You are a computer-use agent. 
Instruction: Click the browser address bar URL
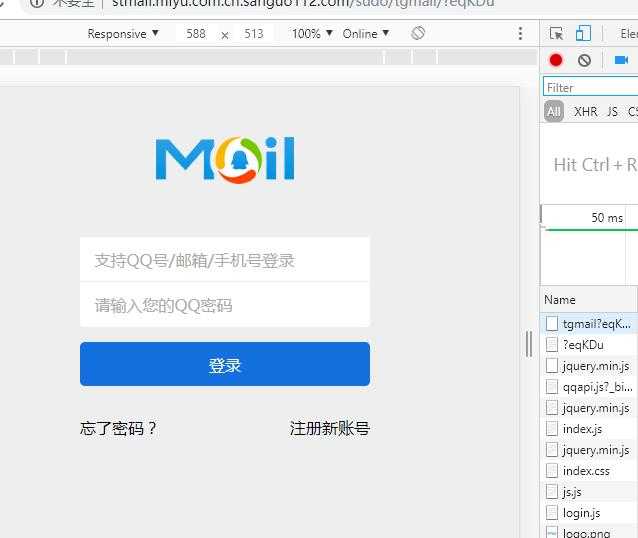[x=303, y=3]
